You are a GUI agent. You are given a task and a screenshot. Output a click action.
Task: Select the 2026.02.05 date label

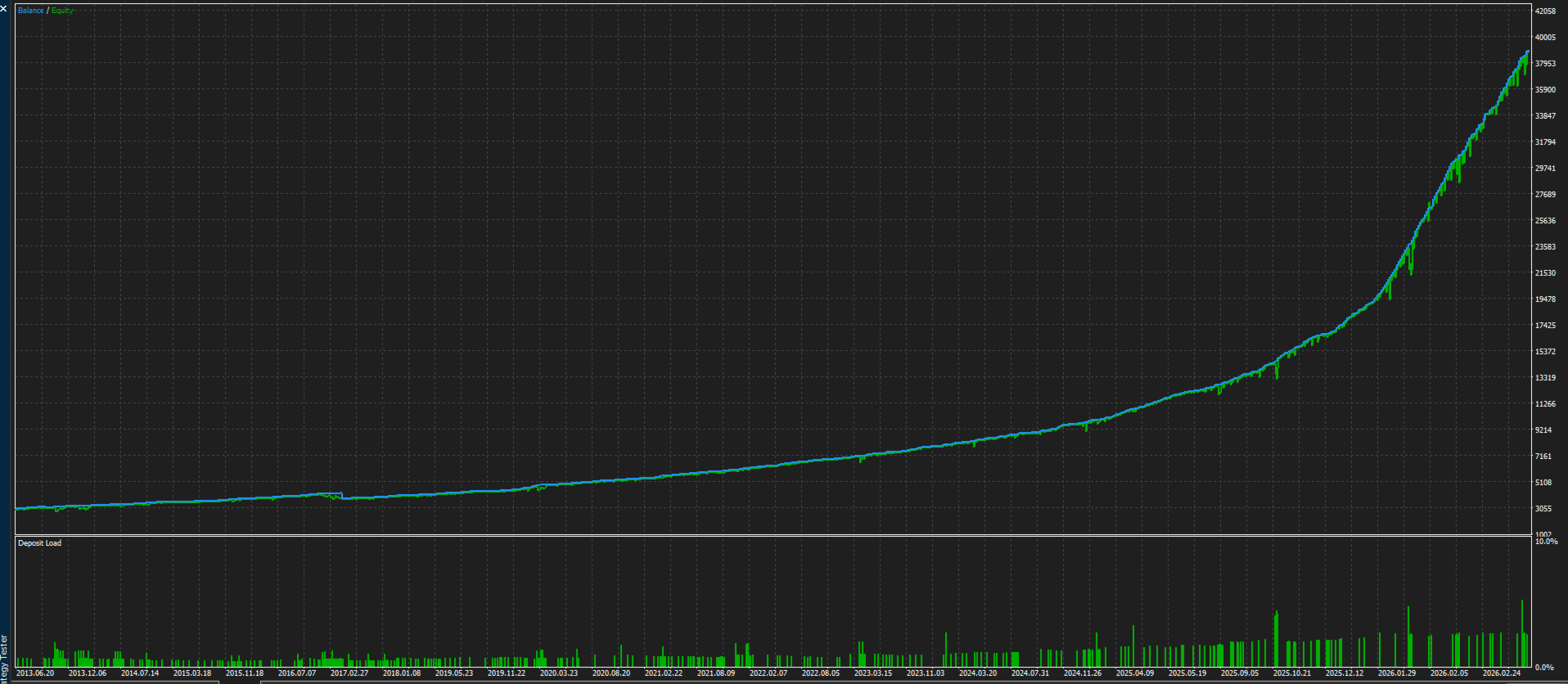coord(1449,673)
